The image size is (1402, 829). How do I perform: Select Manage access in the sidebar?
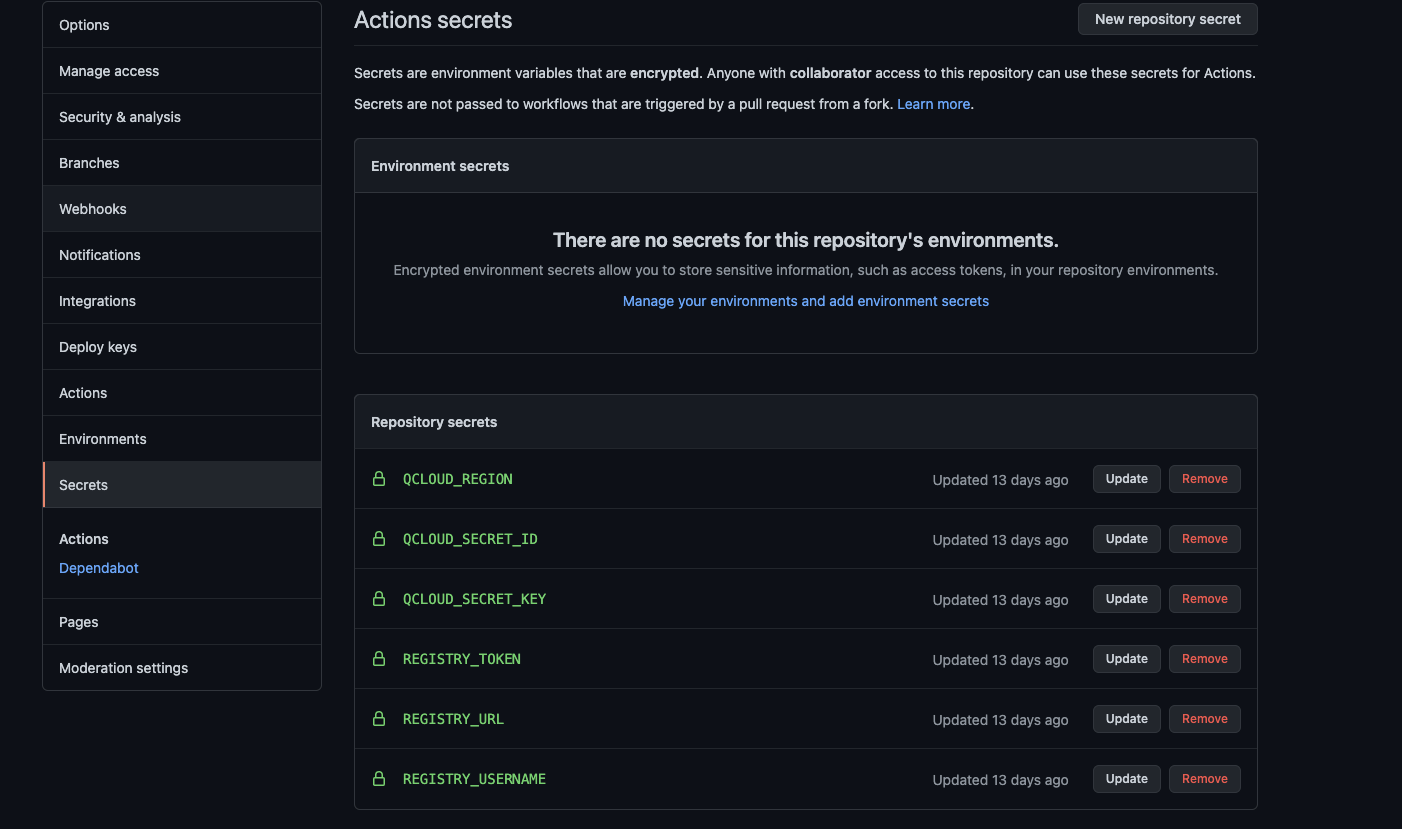109,71
